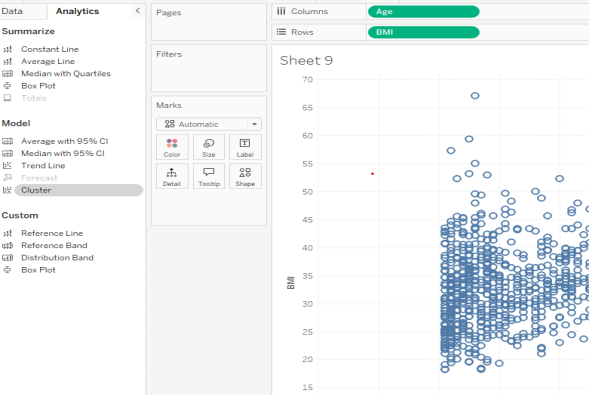Choose Average with 95% CI
The width and height of the screenshot is (590, 395).
coord(65,141)
